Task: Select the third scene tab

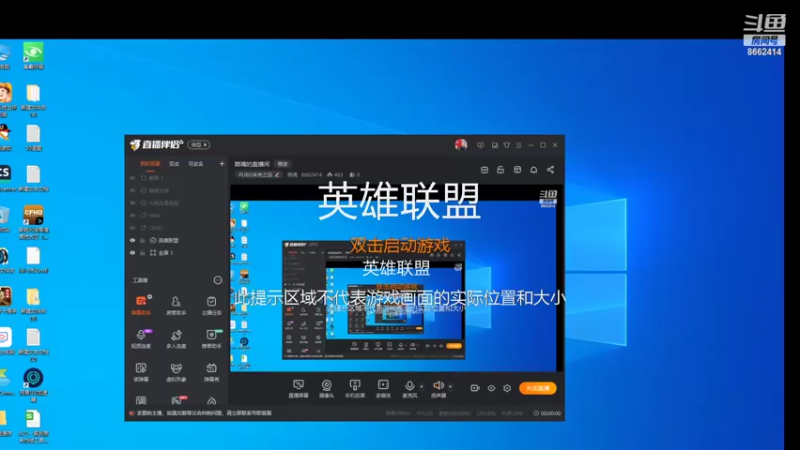Action: coord(196,164)
